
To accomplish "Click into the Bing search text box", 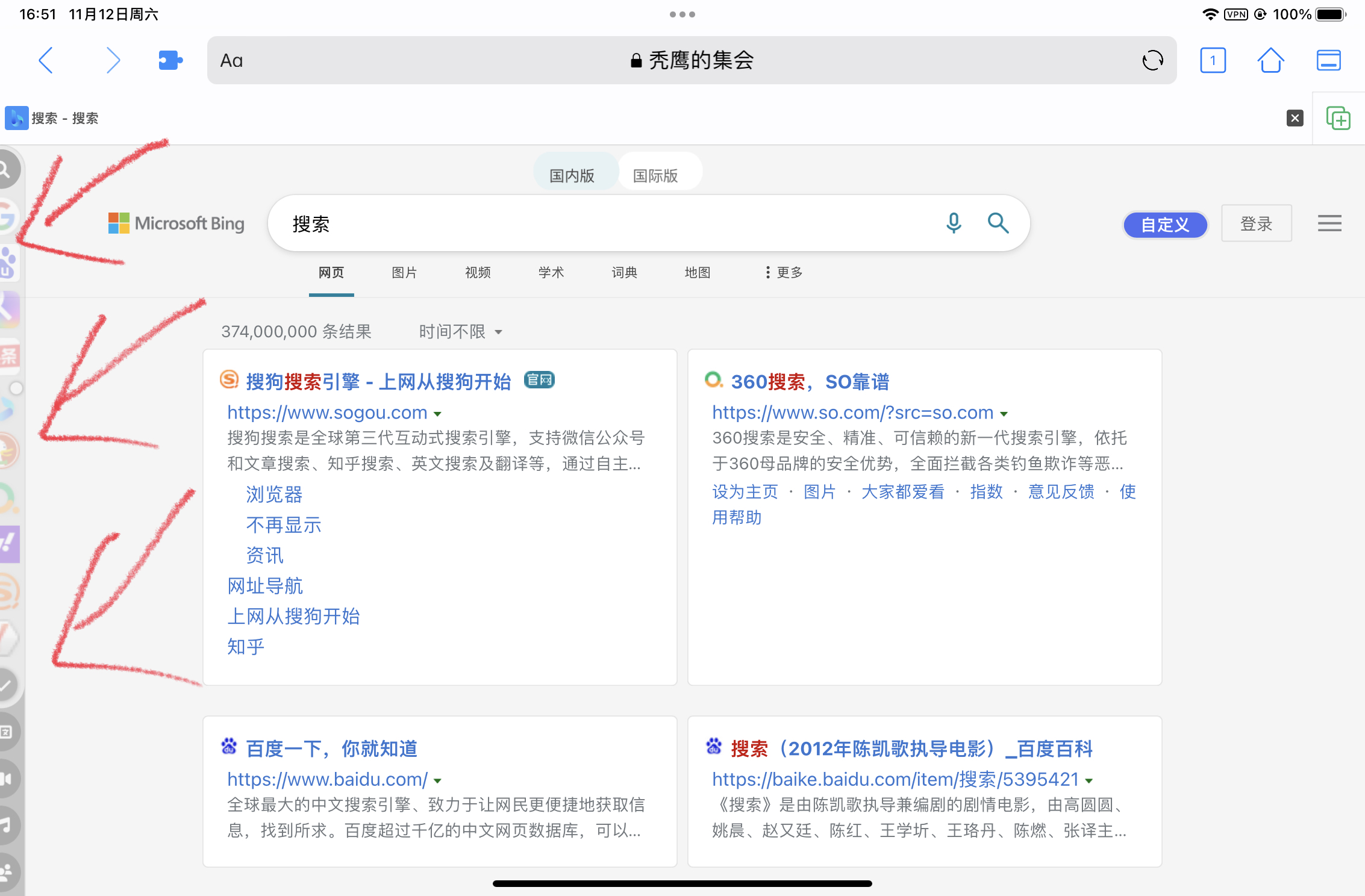I will (x=602, y=223).
